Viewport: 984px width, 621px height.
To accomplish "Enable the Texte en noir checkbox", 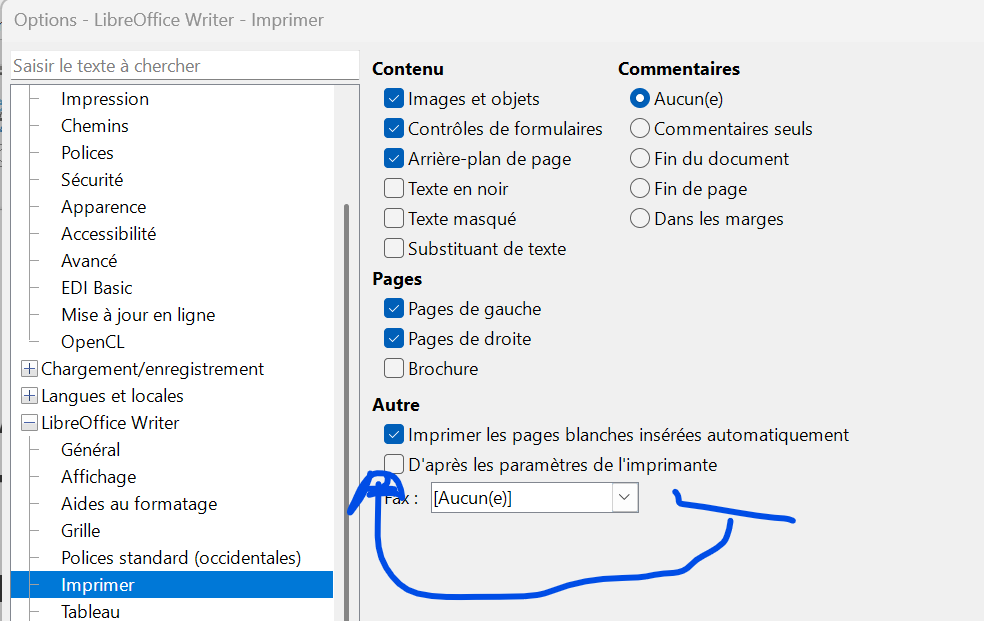I will coord(394,189).
